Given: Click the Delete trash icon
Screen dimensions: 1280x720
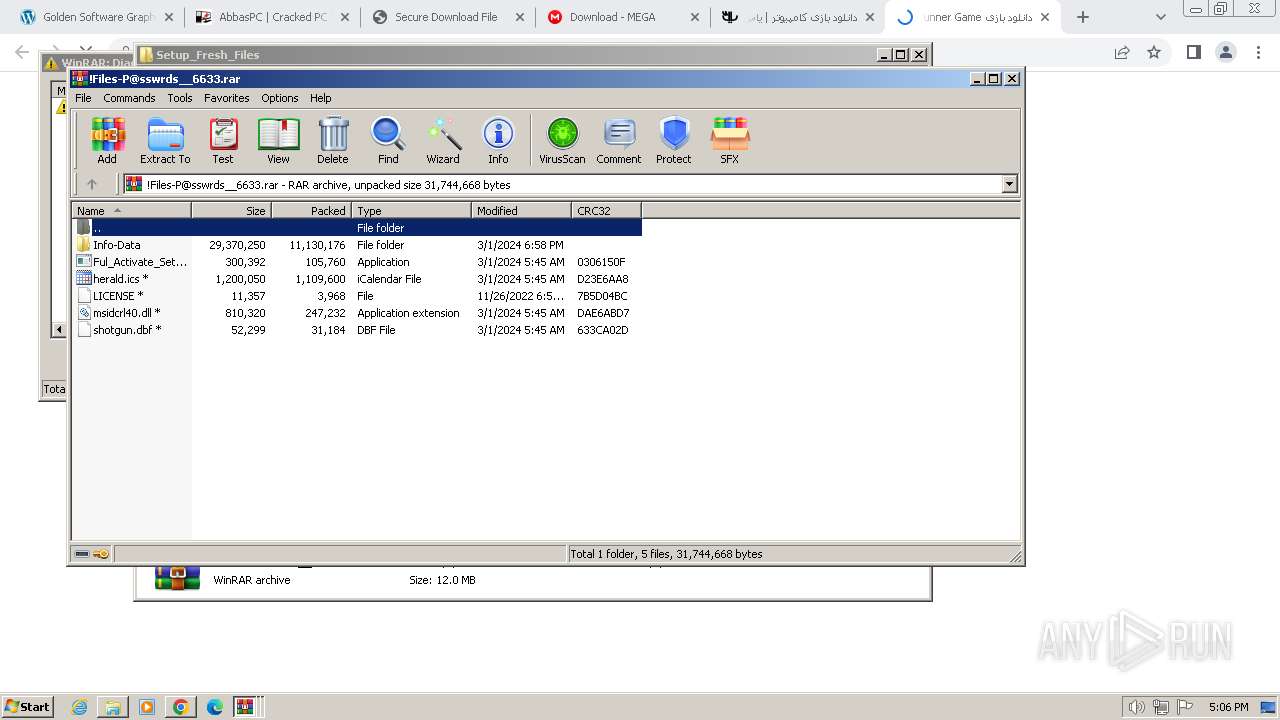Looking at the screenshot, I should coord(333,140).
